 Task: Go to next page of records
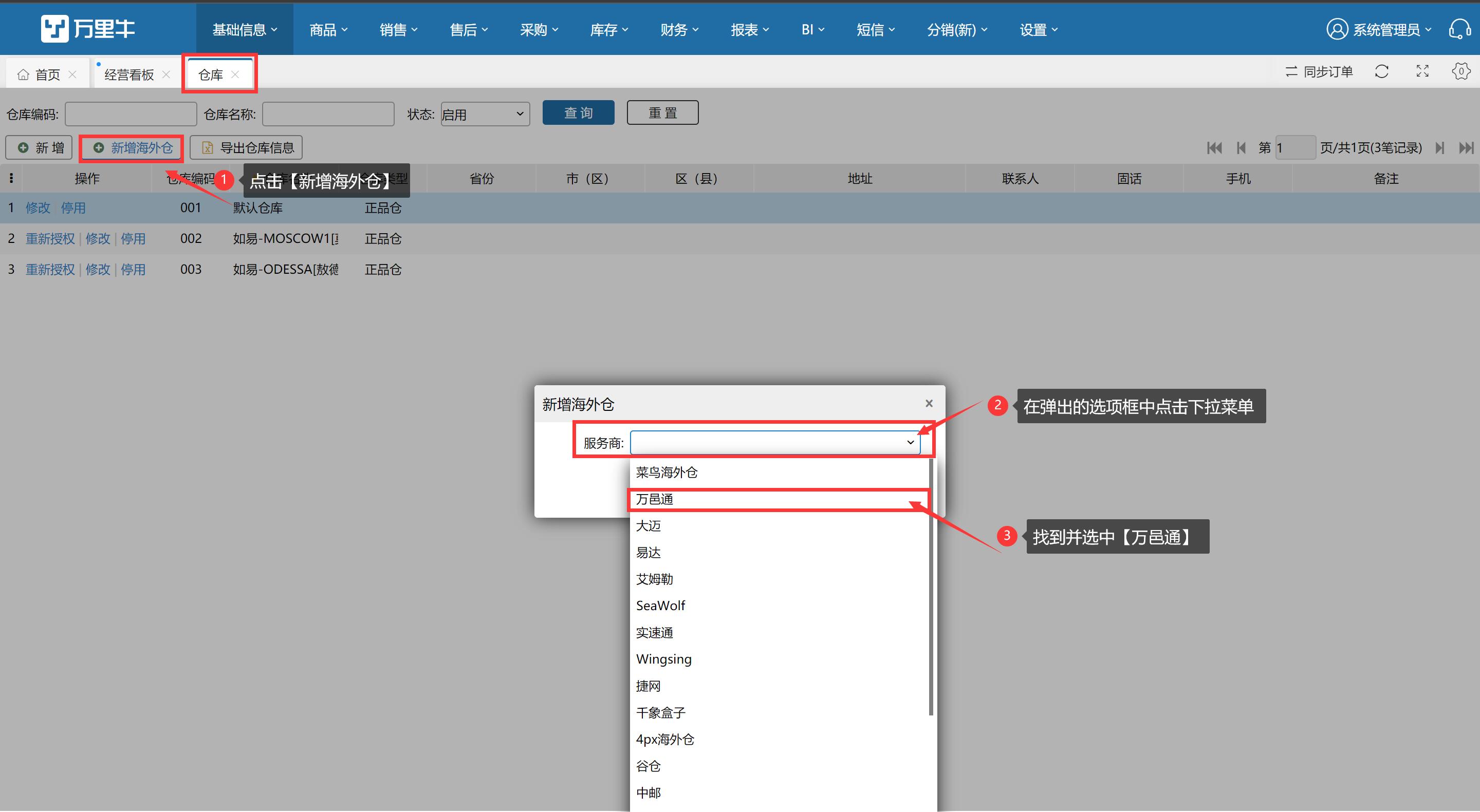click(x=1440, y=148)
